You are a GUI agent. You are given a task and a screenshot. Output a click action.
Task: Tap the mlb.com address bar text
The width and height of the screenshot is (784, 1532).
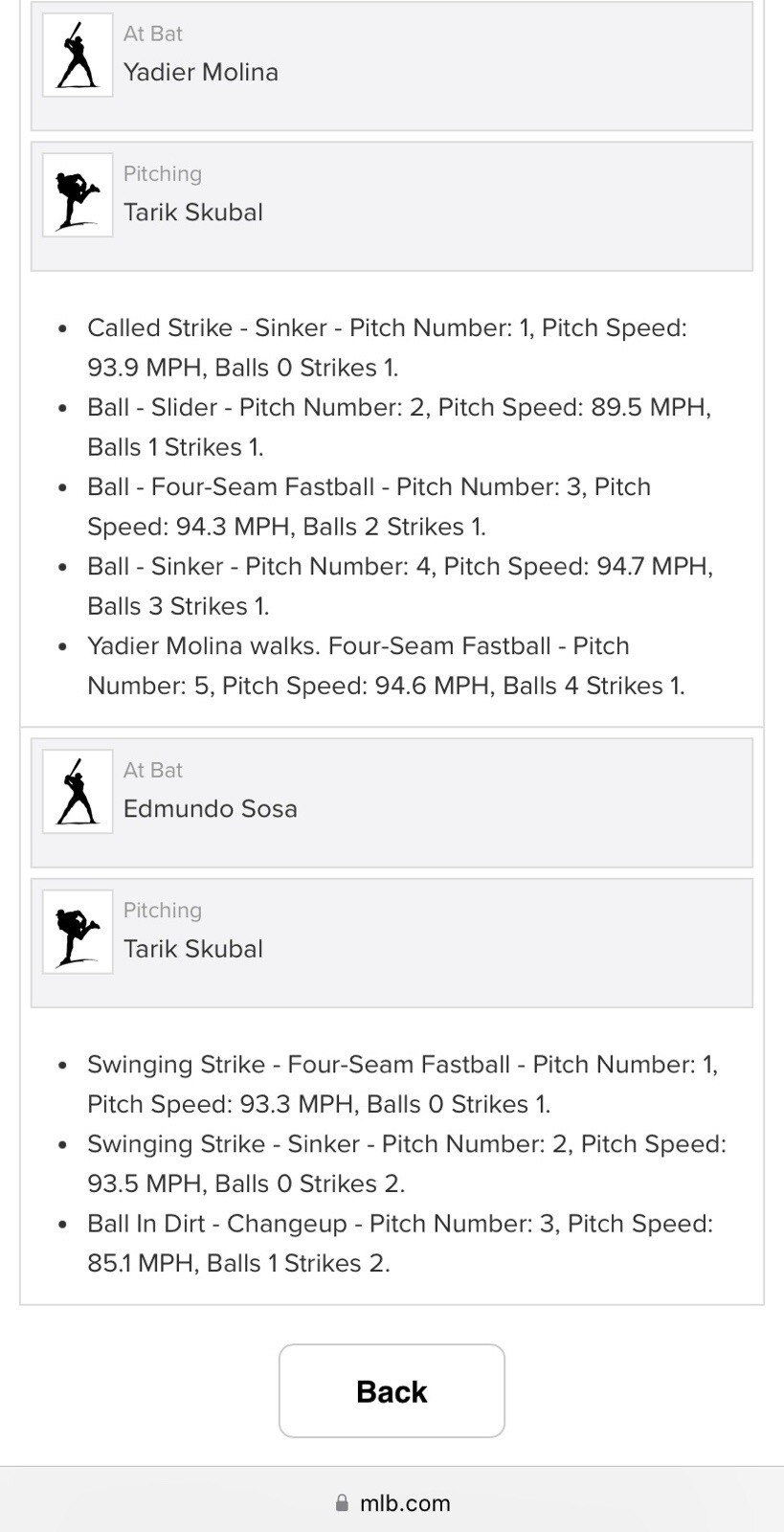405,1503
